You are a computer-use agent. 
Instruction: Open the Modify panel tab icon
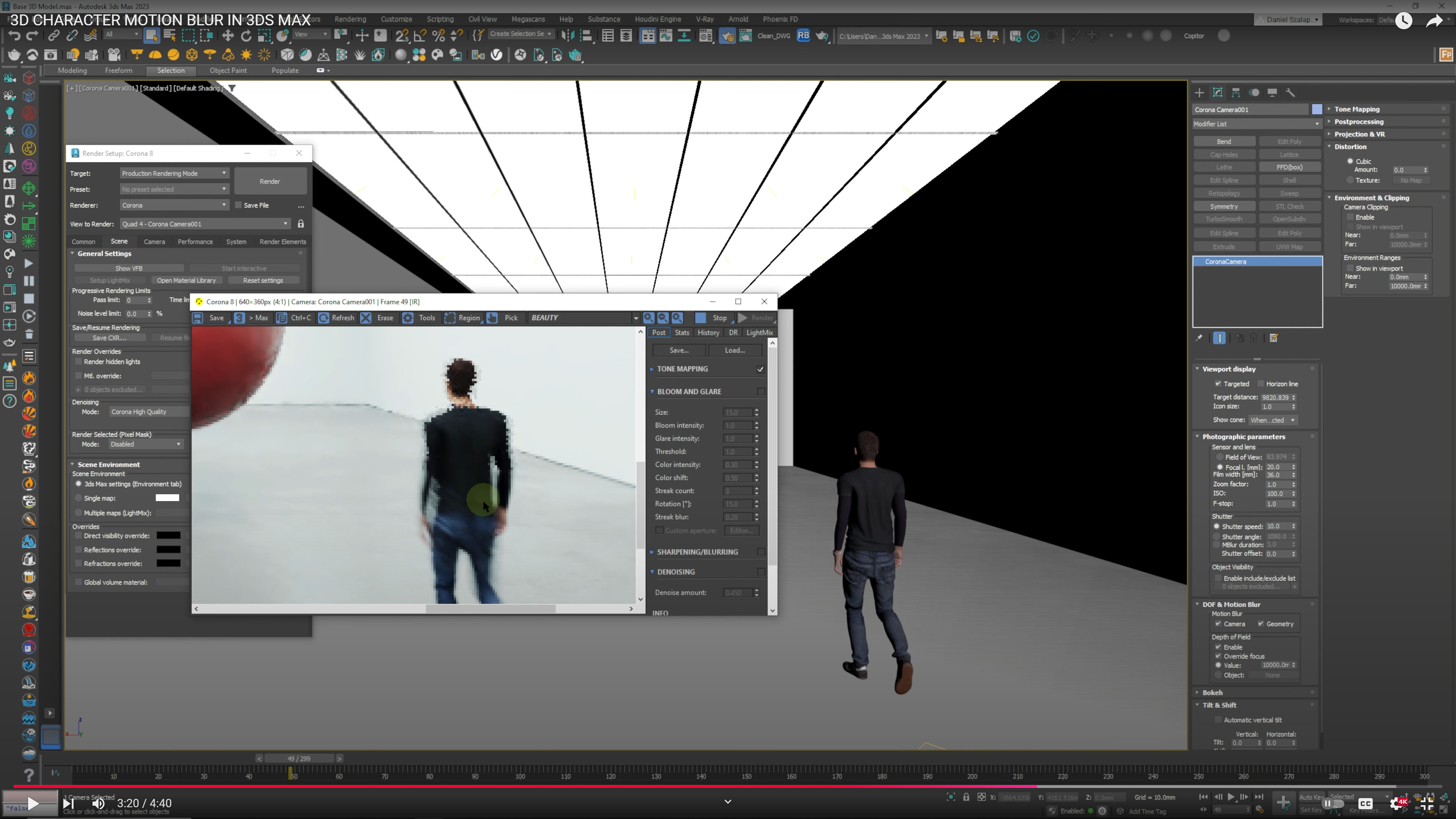[1218, 93]
